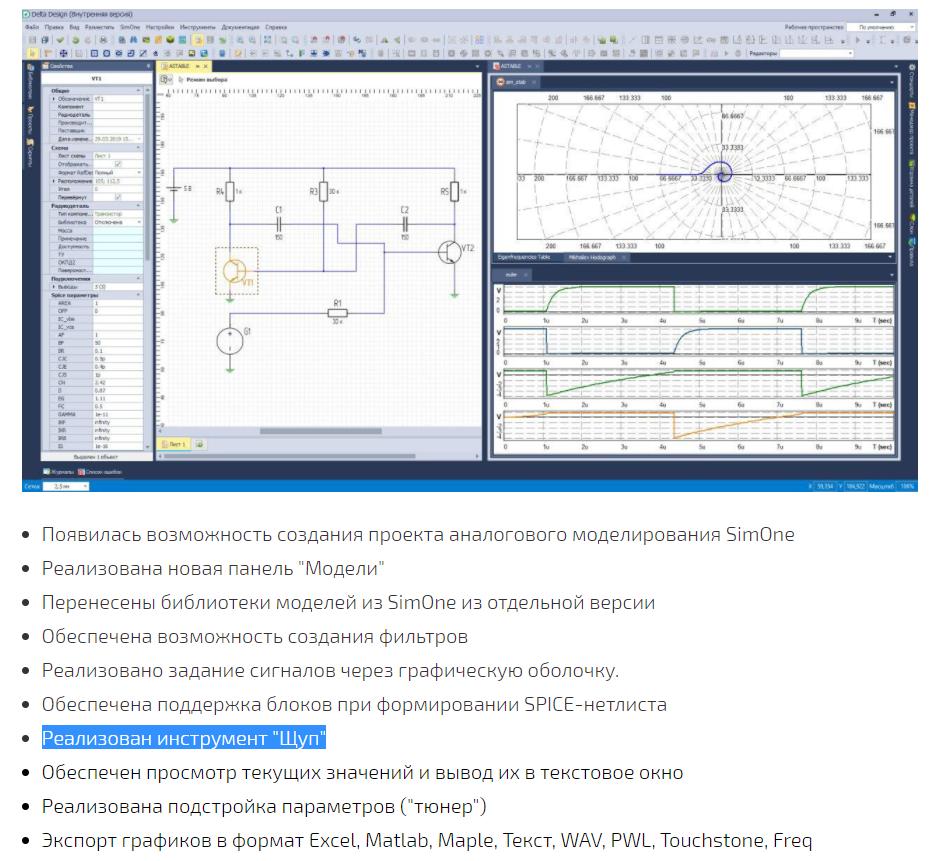Open the Редакторы combo box
Image resolution: width=939 pixels, height=861 pixels.
pyautogui.click(x=817, y=53)
